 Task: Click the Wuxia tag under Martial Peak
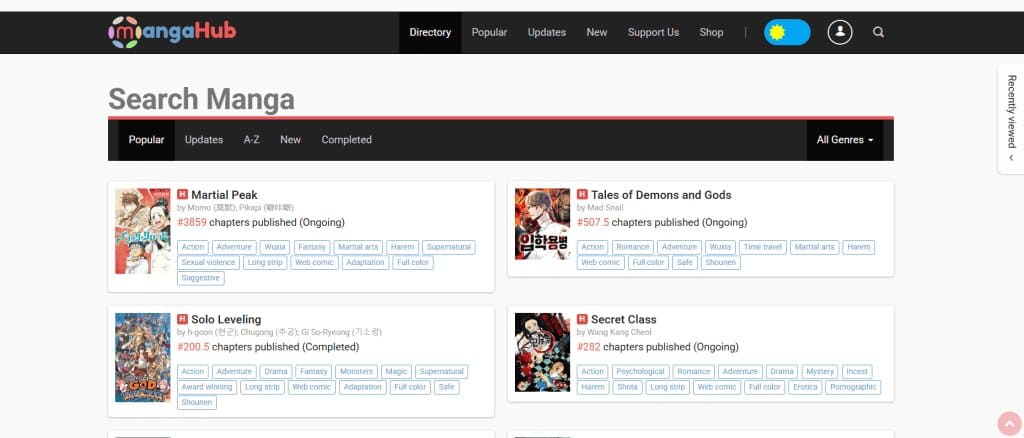coord(273,247)
